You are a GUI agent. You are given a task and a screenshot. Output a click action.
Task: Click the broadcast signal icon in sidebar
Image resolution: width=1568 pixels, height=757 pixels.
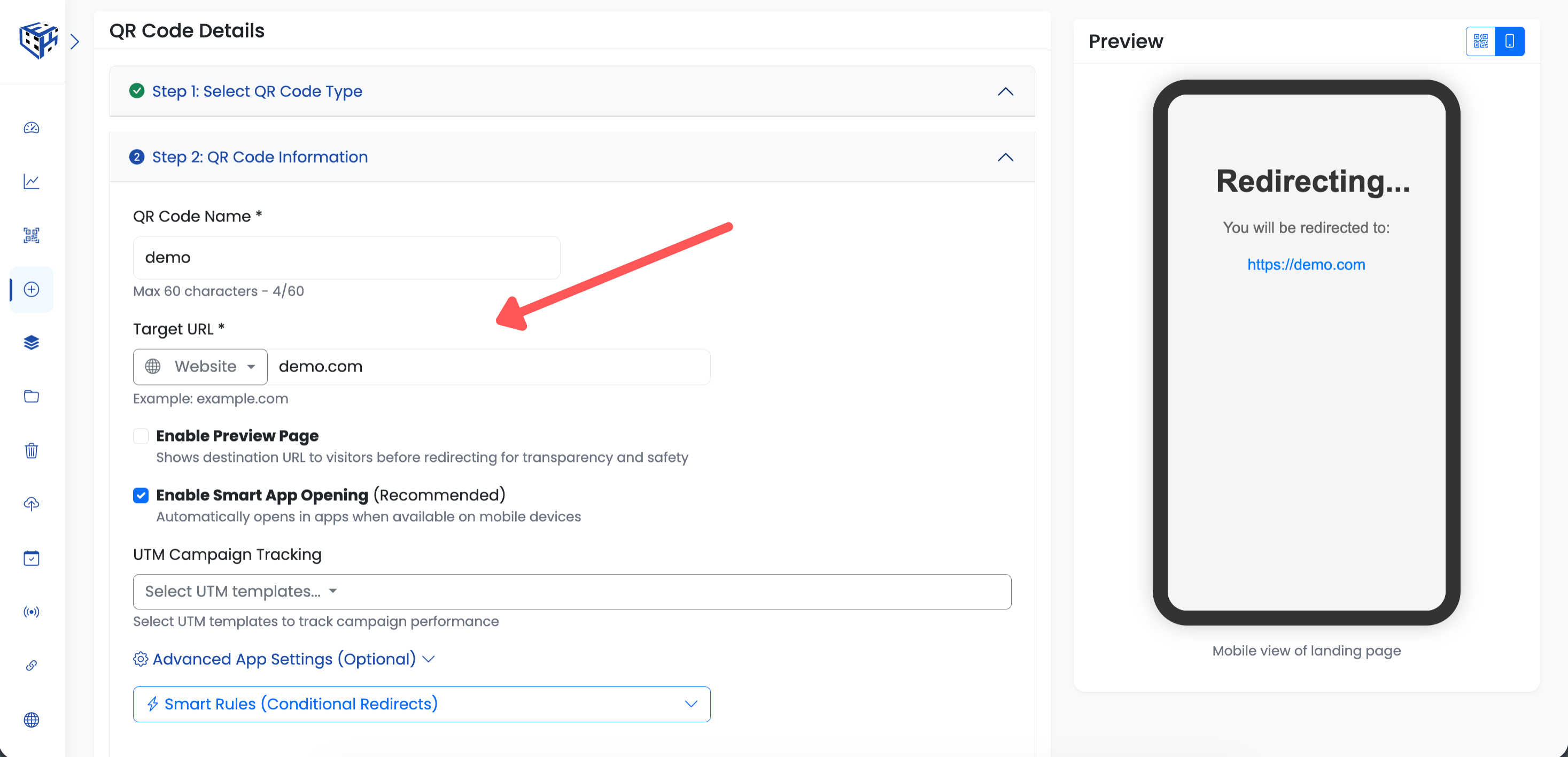tap(32, 612)
